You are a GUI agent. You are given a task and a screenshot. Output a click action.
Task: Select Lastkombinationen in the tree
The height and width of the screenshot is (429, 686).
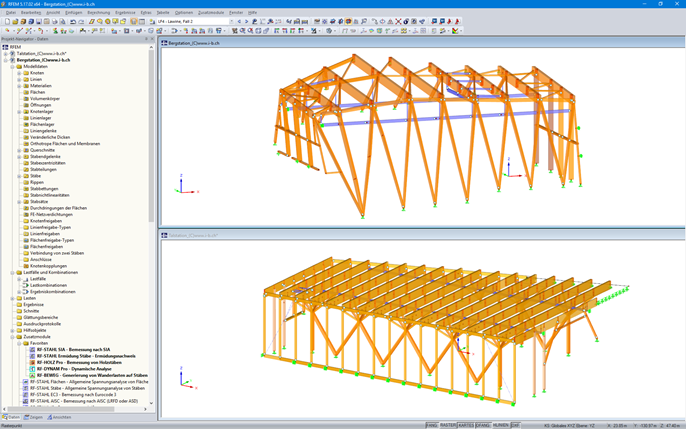click(48, 285)
